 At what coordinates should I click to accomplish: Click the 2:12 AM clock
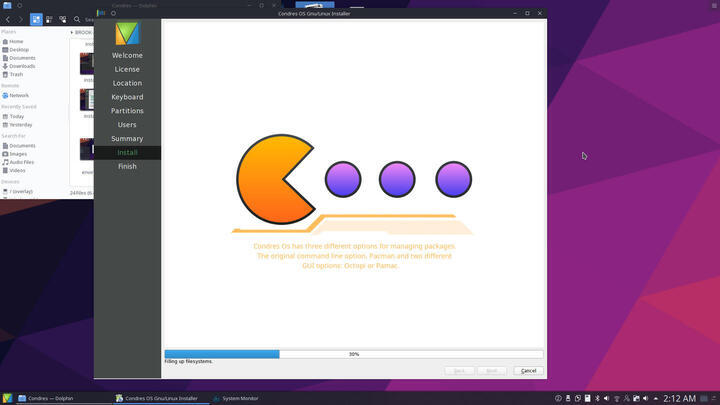pyautogui.click(x=679, y=399)
